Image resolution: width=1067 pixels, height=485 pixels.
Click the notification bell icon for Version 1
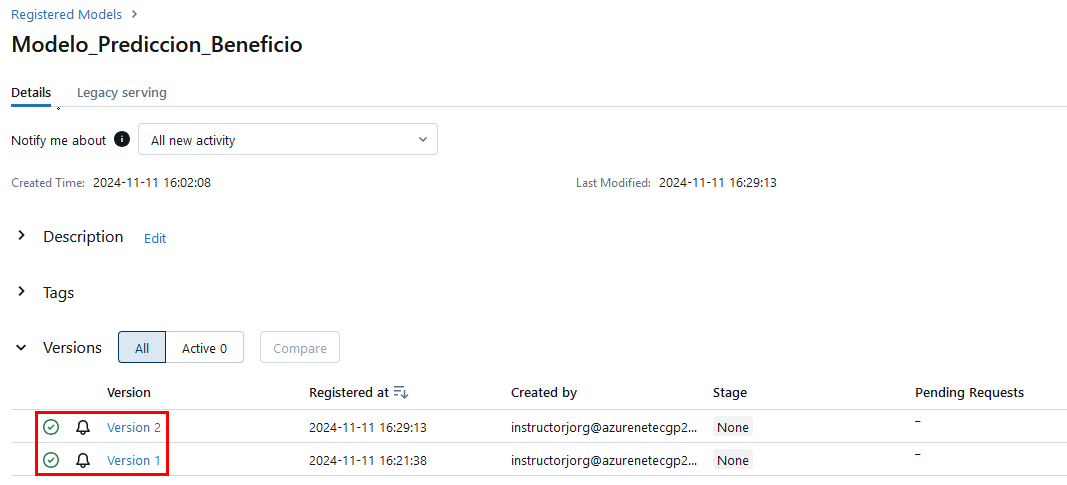tap(83, 460)
